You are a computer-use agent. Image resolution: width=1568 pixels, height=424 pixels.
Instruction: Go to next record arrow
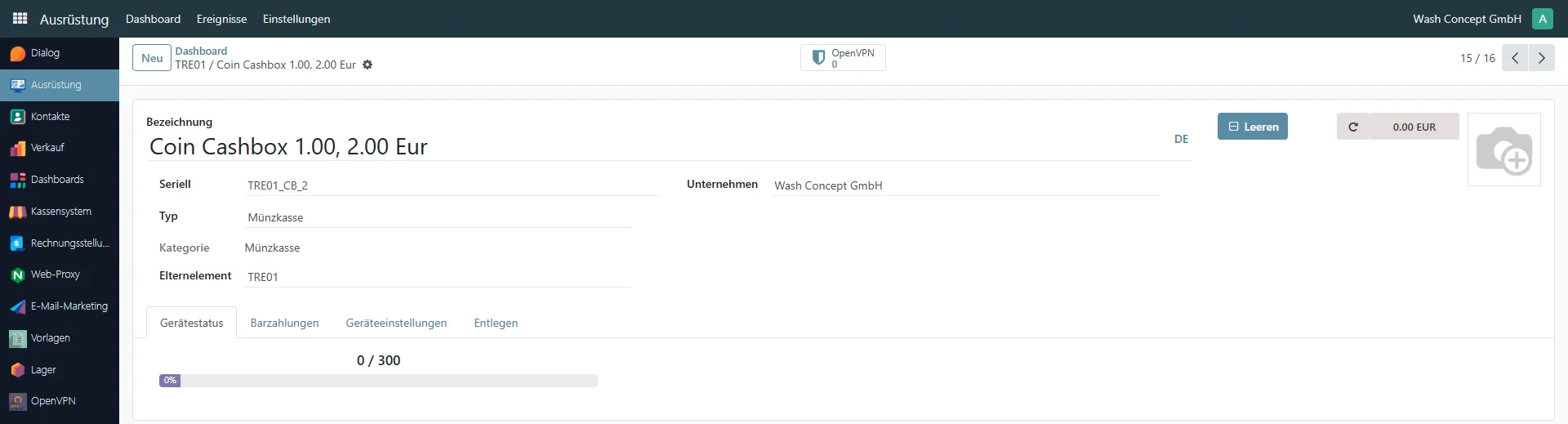click(1541, 58)
